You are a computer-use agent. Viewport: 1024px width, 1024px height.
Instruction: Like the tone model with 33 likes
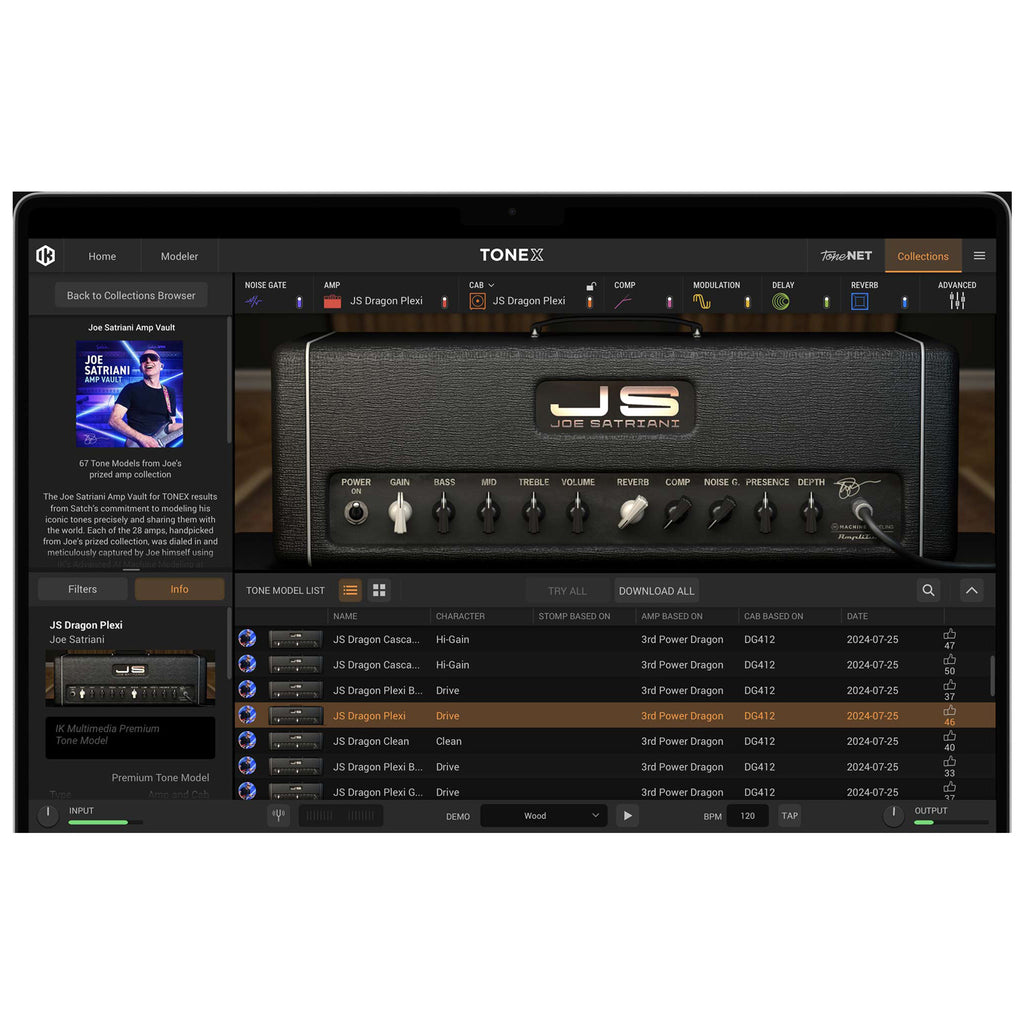[x=950, y=761]
